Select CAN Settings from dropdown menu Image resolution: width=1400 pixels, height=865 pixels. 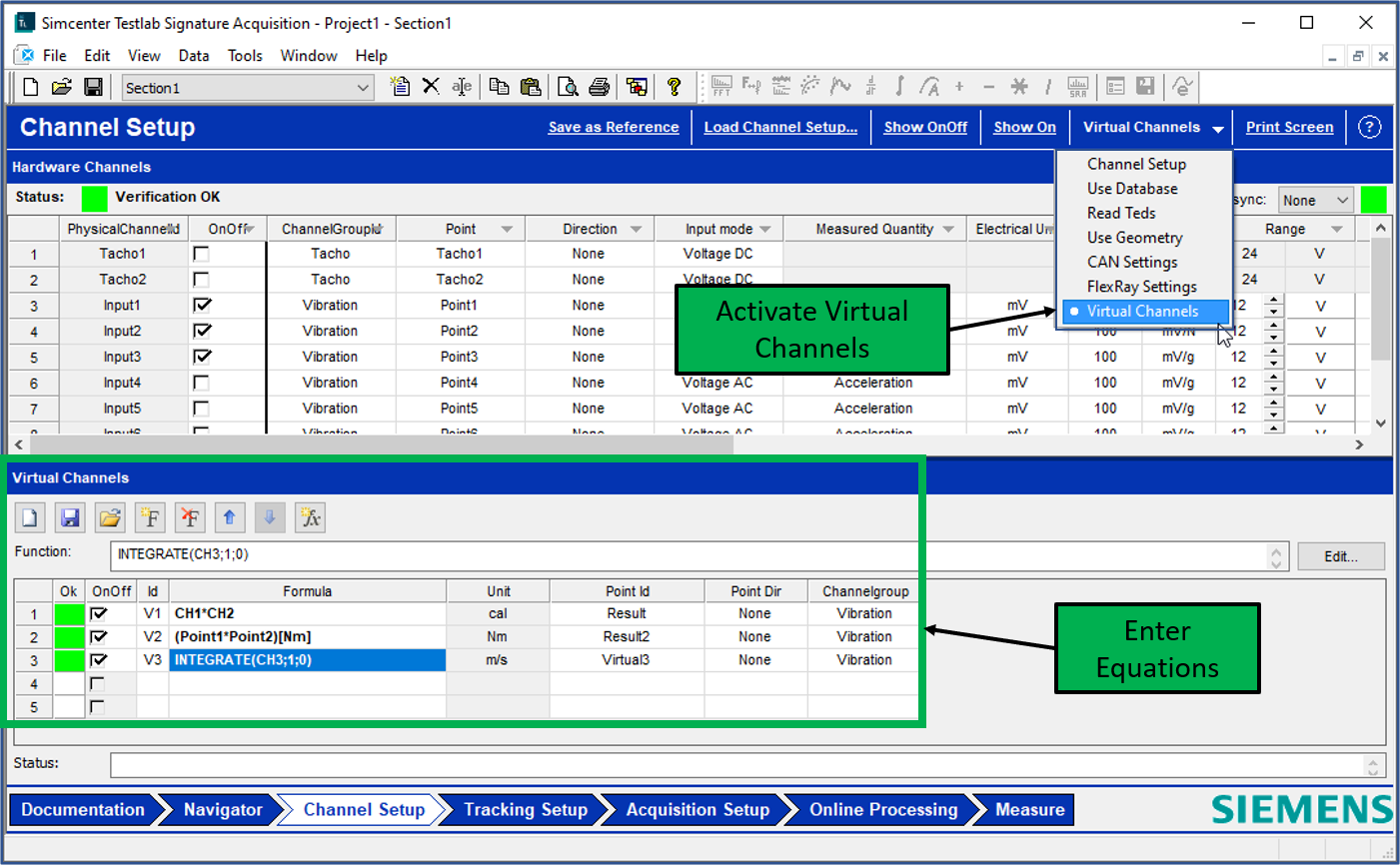coord(1132,262)
